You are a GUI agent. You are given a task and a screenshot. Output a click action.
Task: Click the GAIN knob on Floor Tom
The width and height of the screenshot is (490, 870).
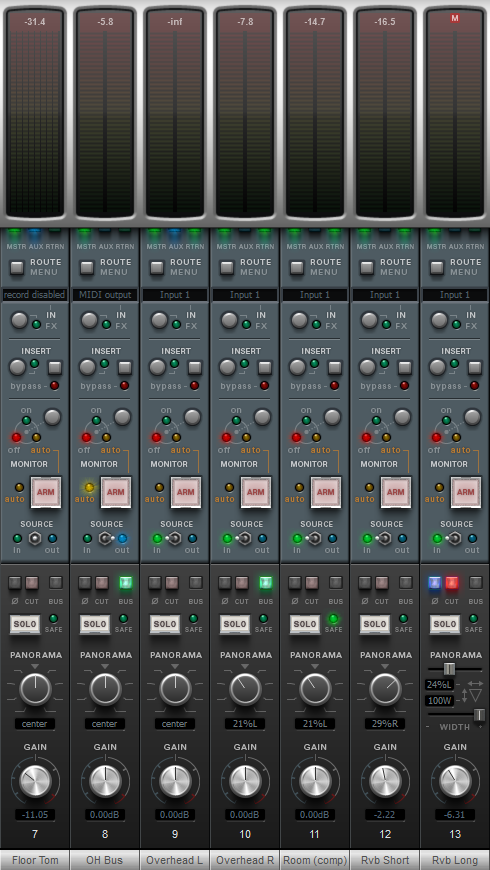coord(35,781)
